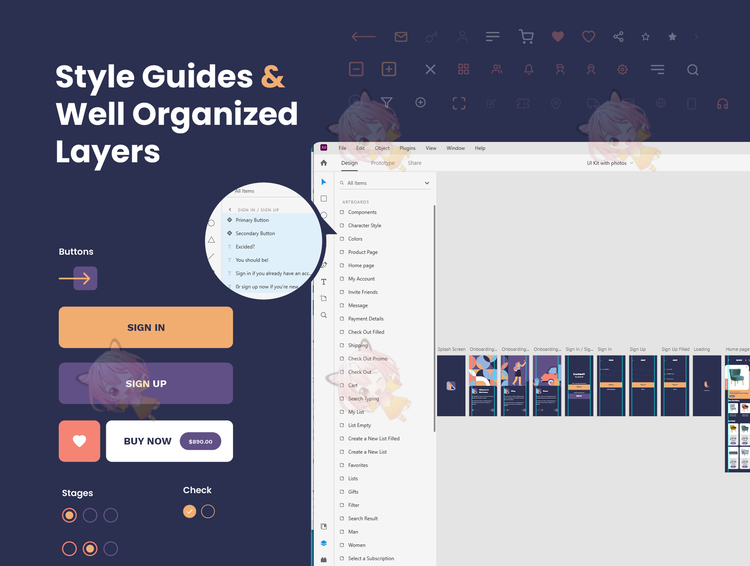Image resolution: width=750 pixels, height=566 pixels.
Task: Select the Zoom tool in XD toolbar
Action: [324, 315]
